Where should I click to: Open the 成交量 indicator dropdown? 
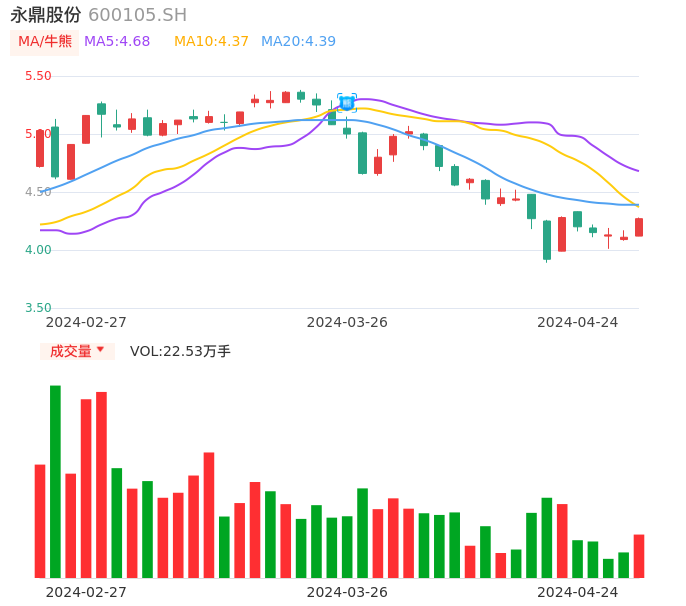pos(77,351)
